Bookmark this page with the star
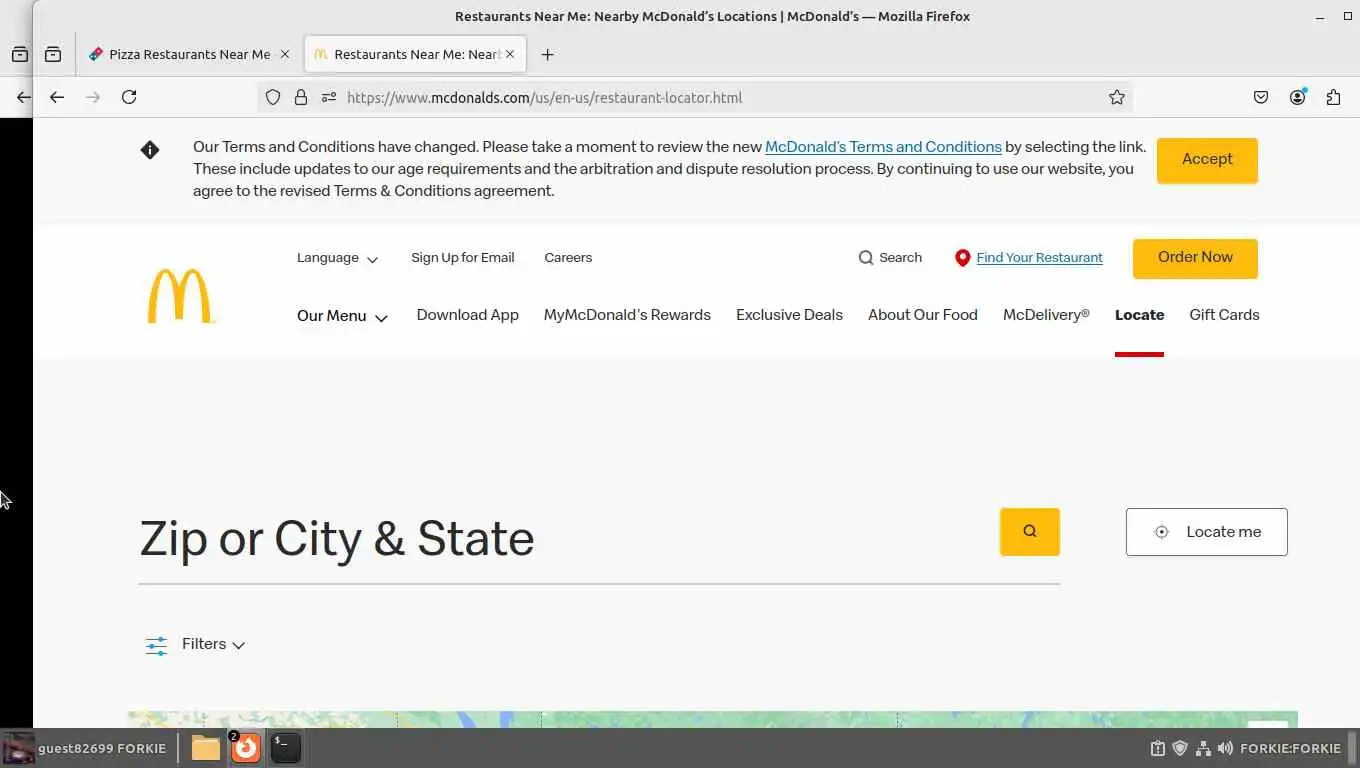Image resolution: width=1360 pixels, height=768 pixels. [x=1117, y=97]
